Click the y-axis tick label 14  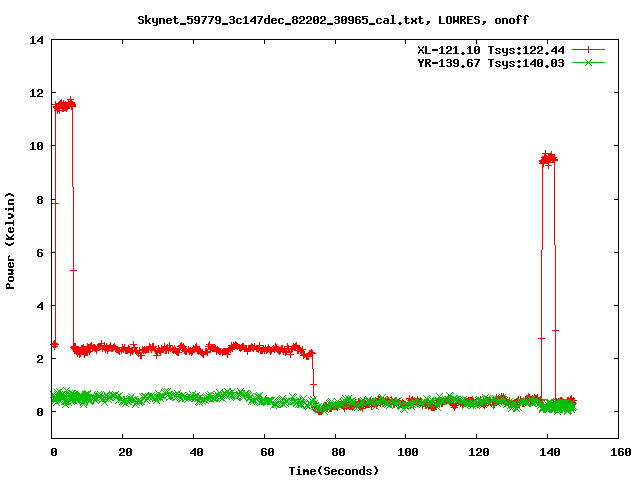click(x=36, y=40)
